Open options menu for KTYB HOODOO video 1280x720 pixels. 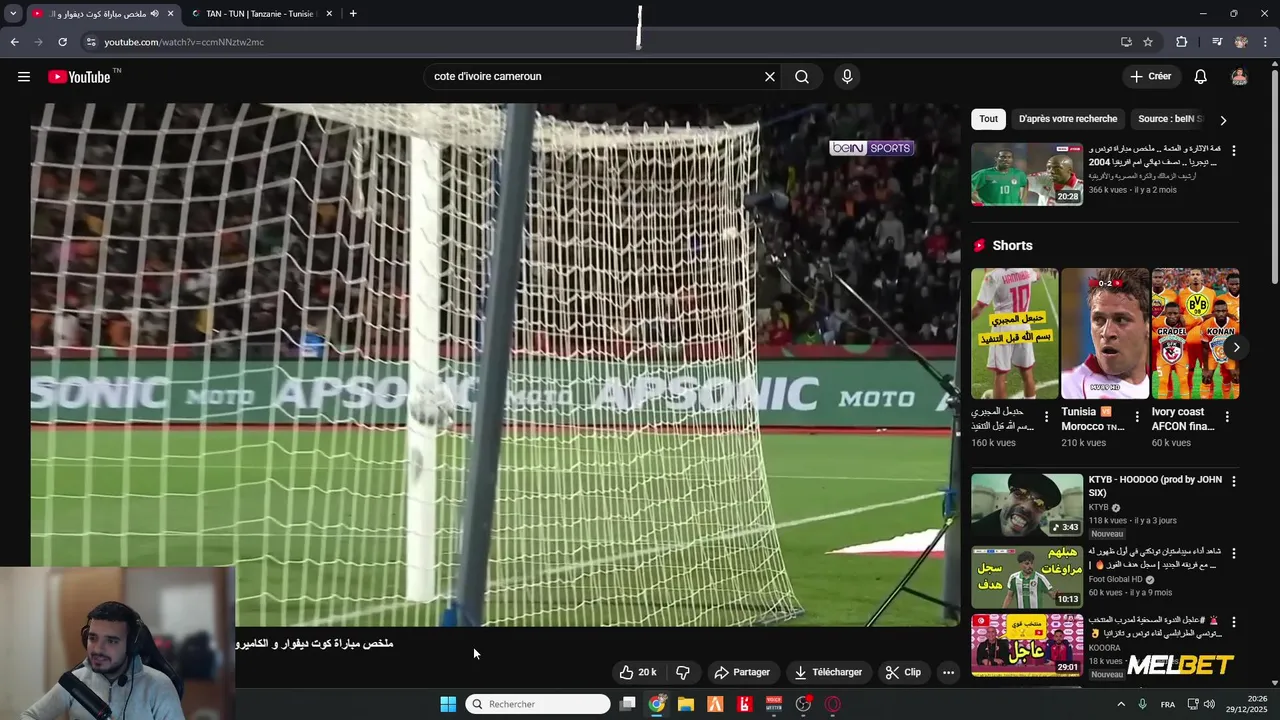(x=1233, y=481)
